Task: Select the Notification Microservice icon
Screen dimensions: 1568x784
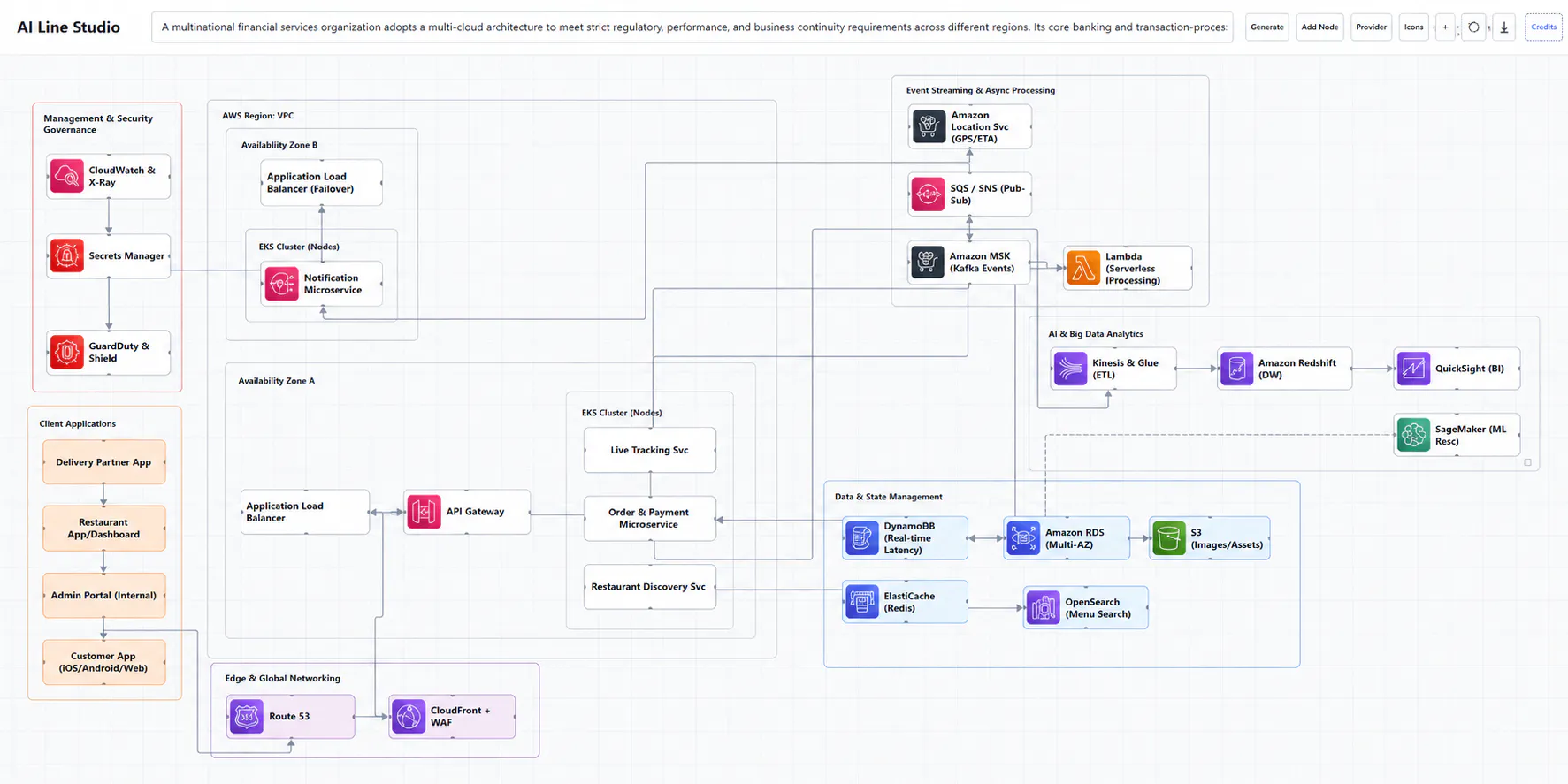Action: coord(282,284)
